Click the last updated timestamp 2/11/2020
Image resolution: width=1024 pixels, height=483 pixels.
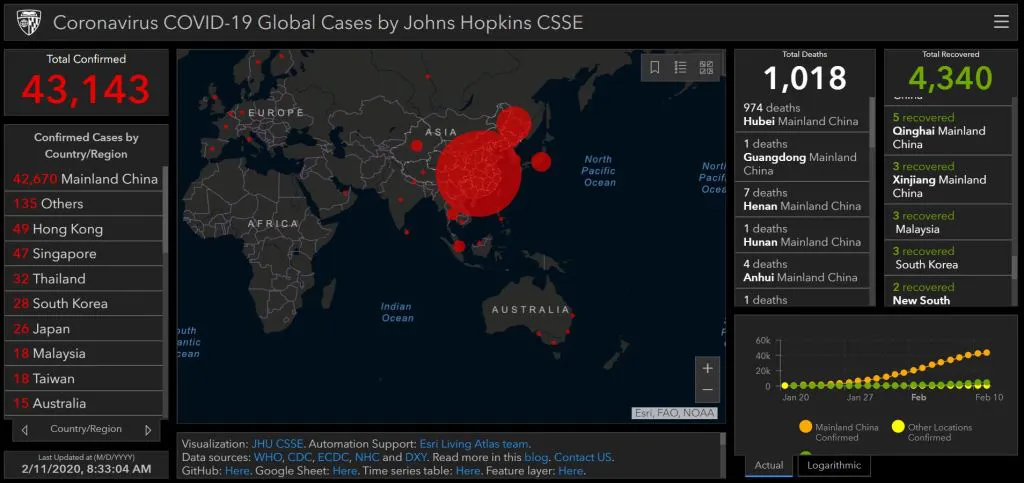click(x=86, y=469)
